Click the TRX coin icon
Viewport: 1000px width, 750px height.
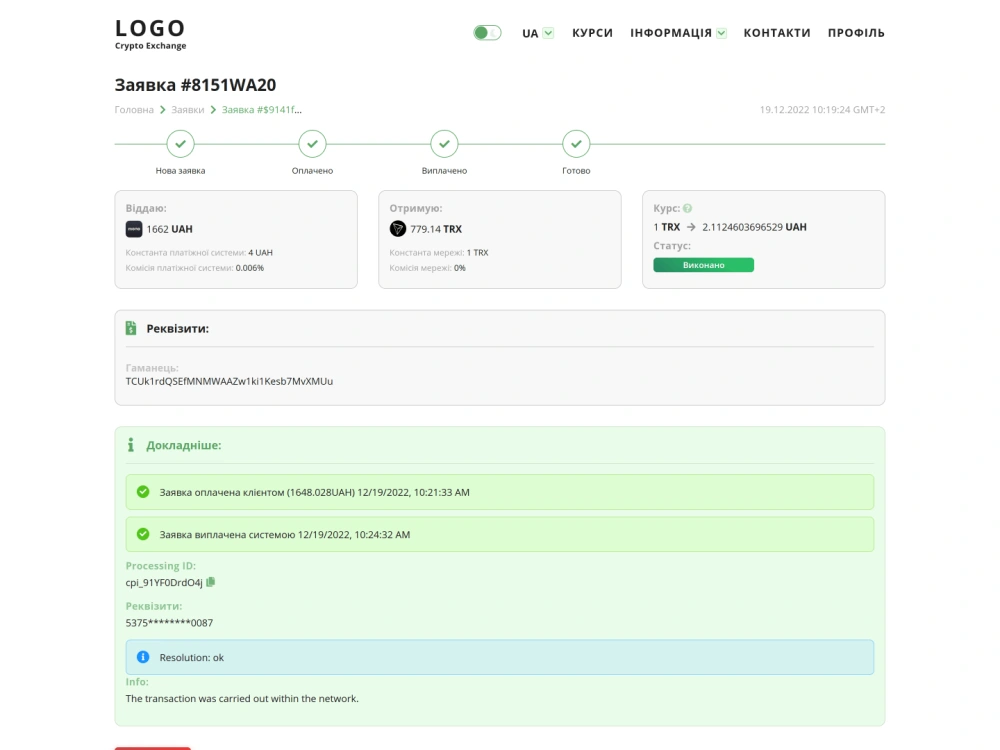pos(398,228)
